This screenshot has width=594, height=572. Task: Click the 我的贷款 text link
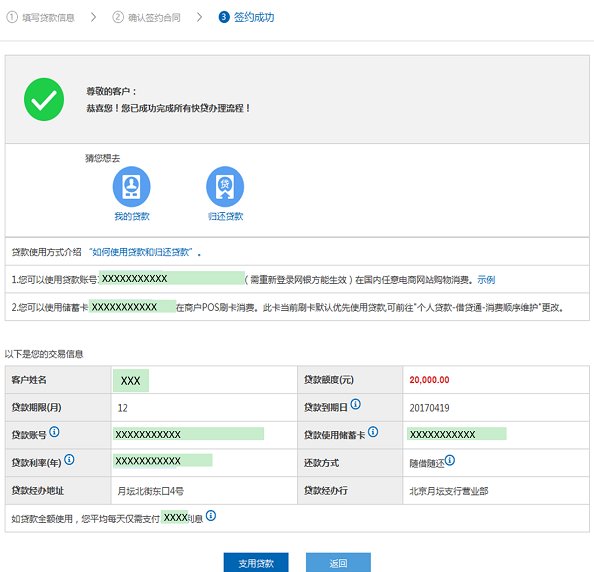[132, 216]
